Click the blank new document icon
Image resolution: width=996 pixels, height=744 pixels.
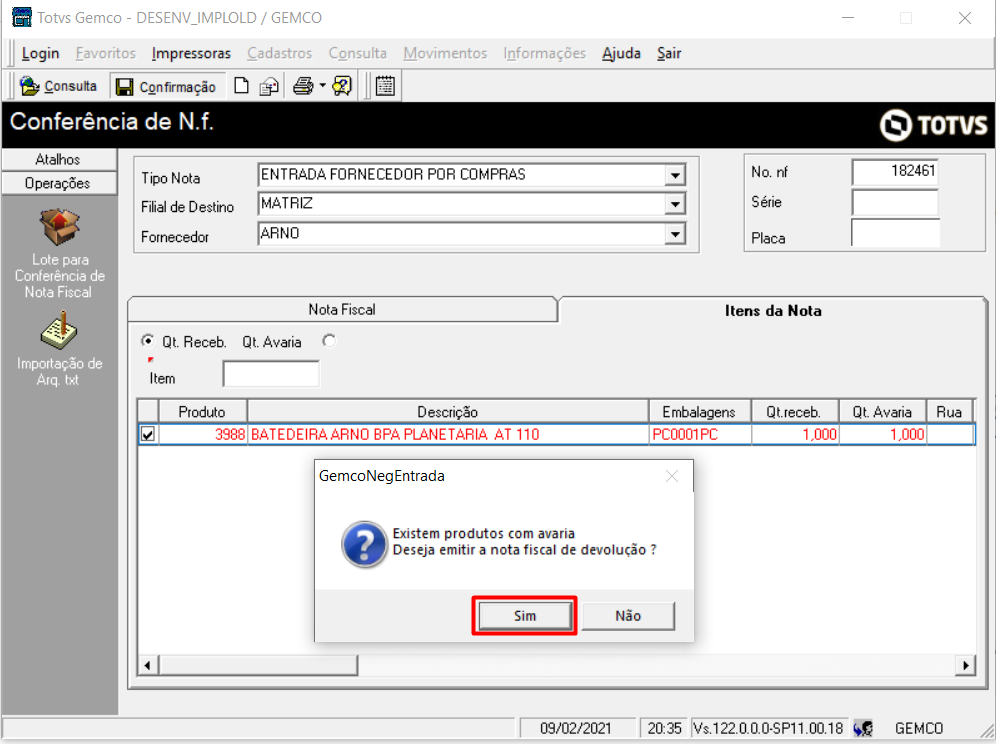[241, 86]
